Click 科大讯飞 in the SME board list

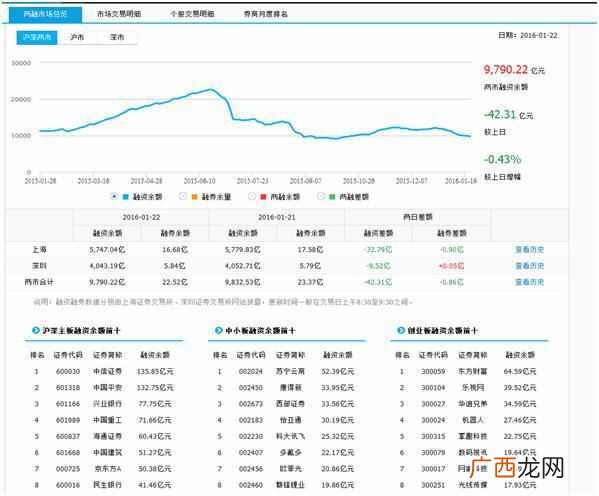tap(290, 436)
